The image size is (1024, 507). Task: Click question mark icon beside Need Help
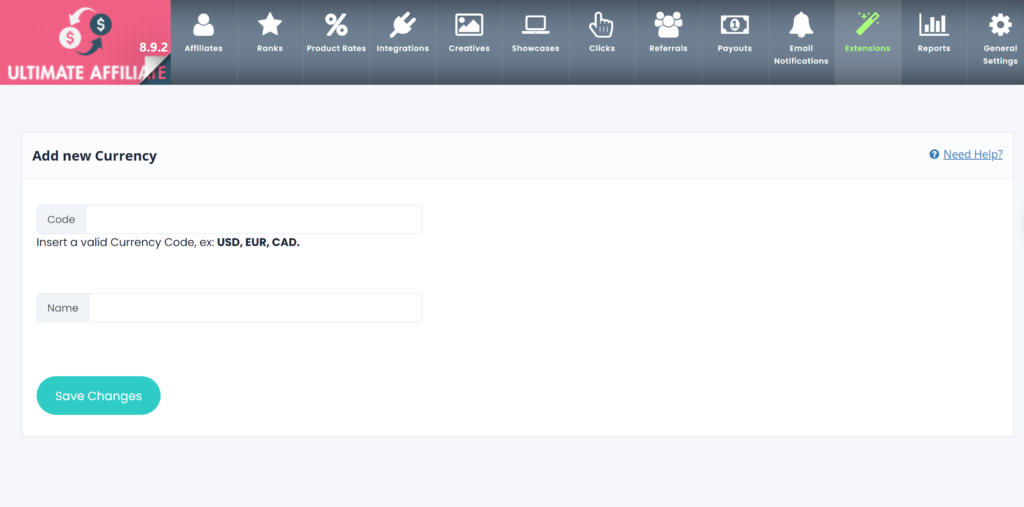pyautogui.click(x=934, y=155)
